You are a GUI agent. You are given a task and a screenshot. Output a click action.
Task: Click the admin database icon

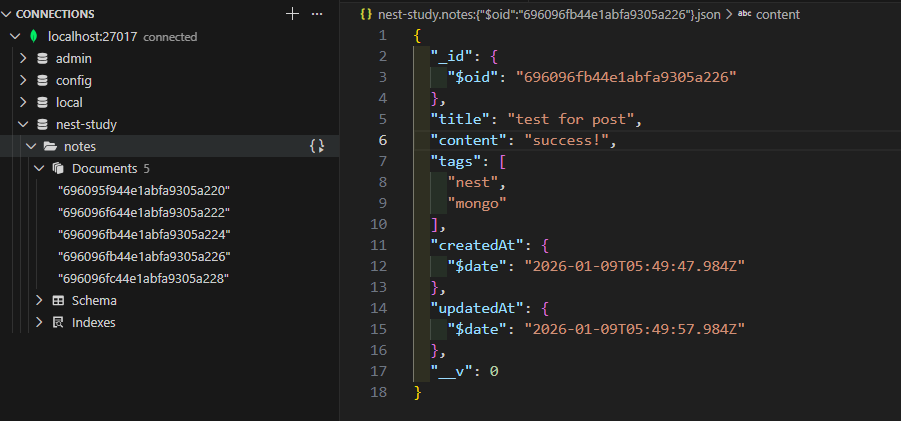tap(42, 59)
